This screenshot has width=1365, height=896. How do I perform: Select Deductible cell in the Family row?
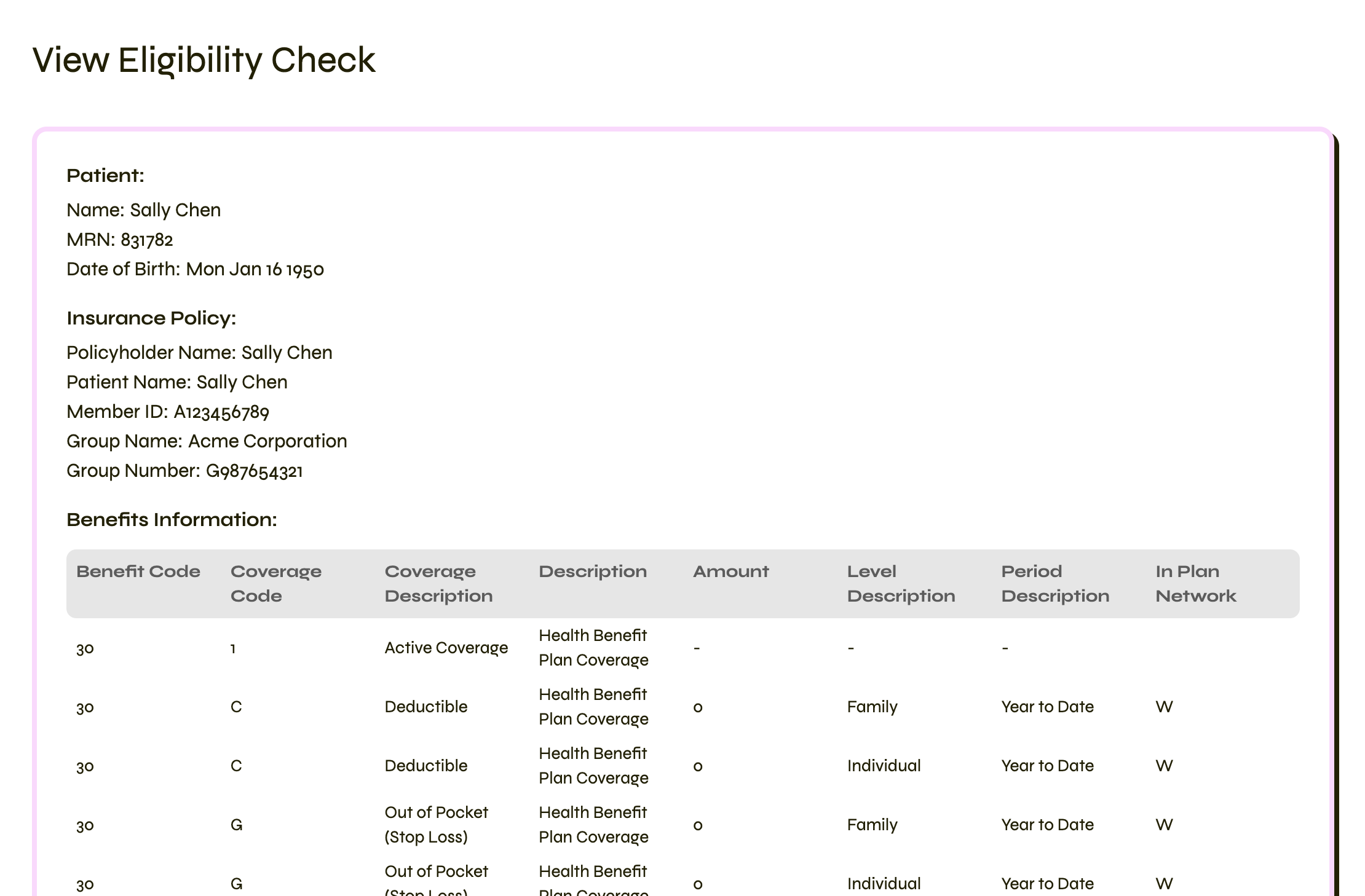point(426,707)
